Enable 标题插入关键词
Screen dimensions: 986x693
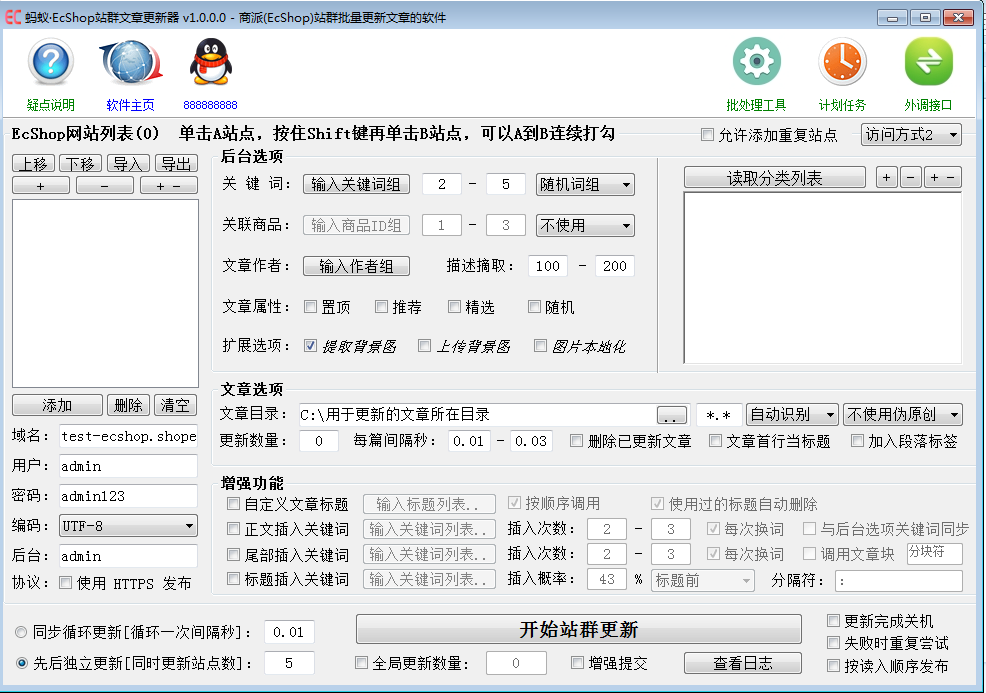tap(233, 579)
